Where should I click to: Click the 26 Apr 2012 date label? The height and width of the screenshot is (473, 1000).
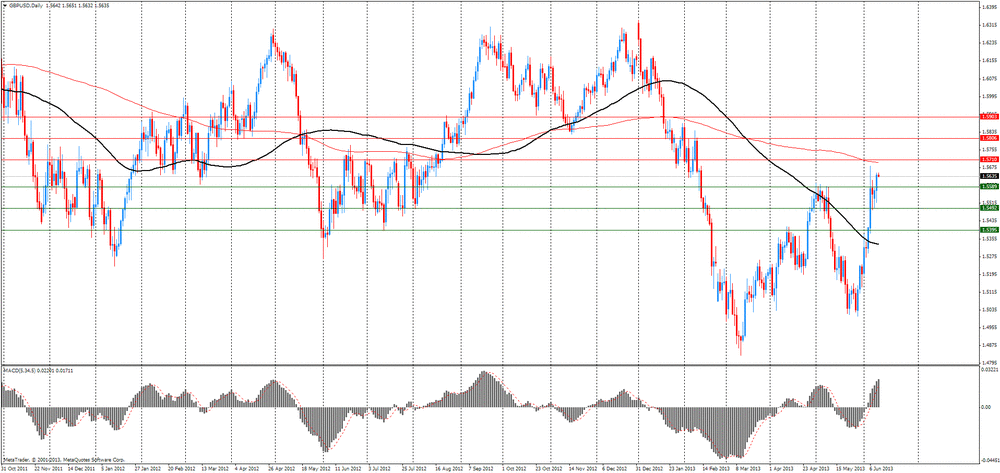[x=280, y=467]
